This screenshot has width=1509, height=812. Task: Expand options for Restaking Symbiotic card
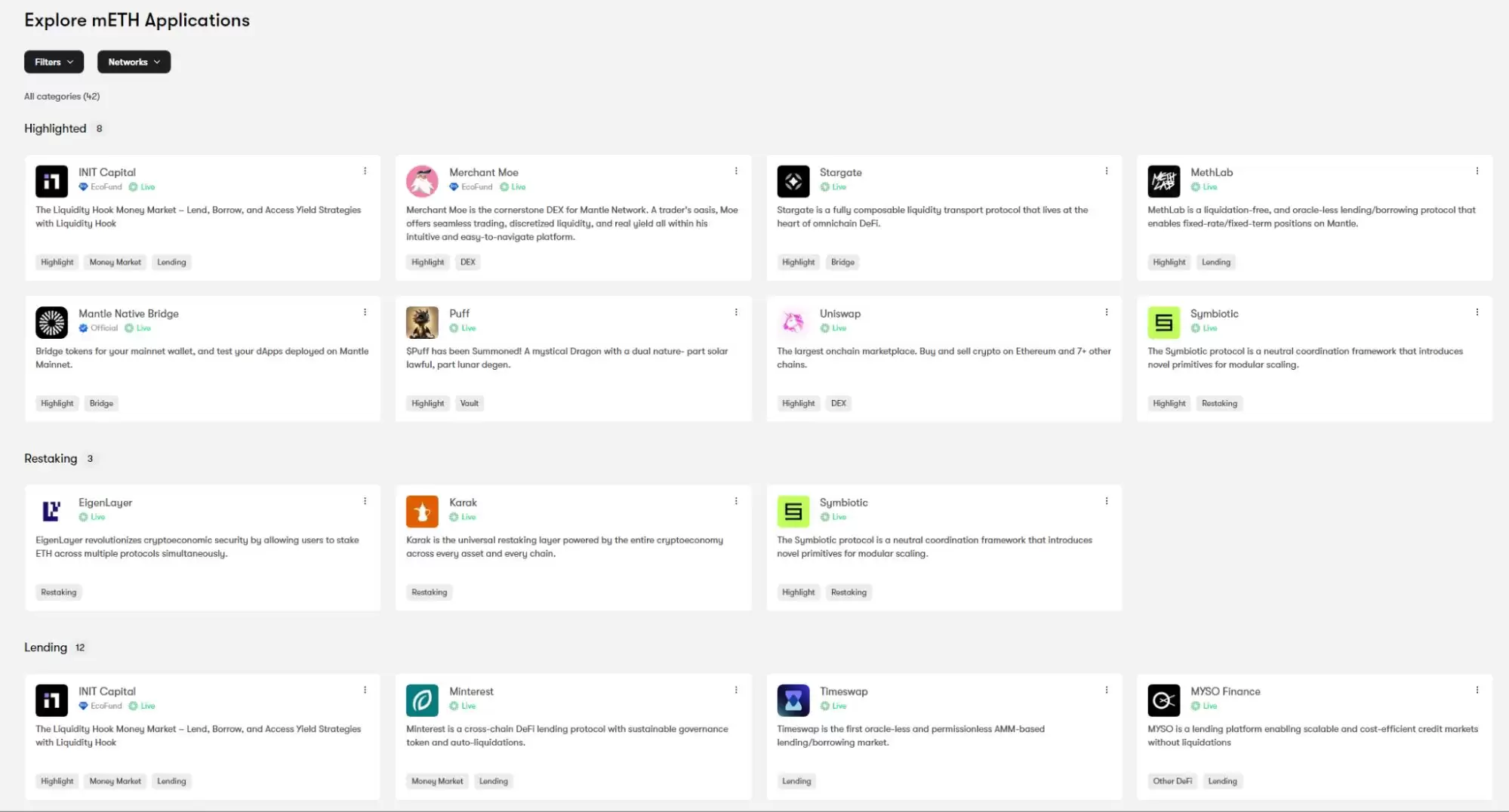point(1107,501)
